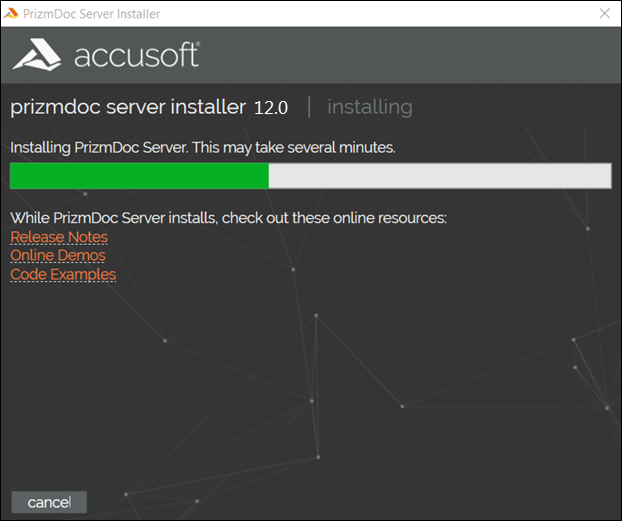The width and height of the screenshot is (622, 521).
Task: Click the 'This may take several minutes' message
Action: click(x=294, y=147)
